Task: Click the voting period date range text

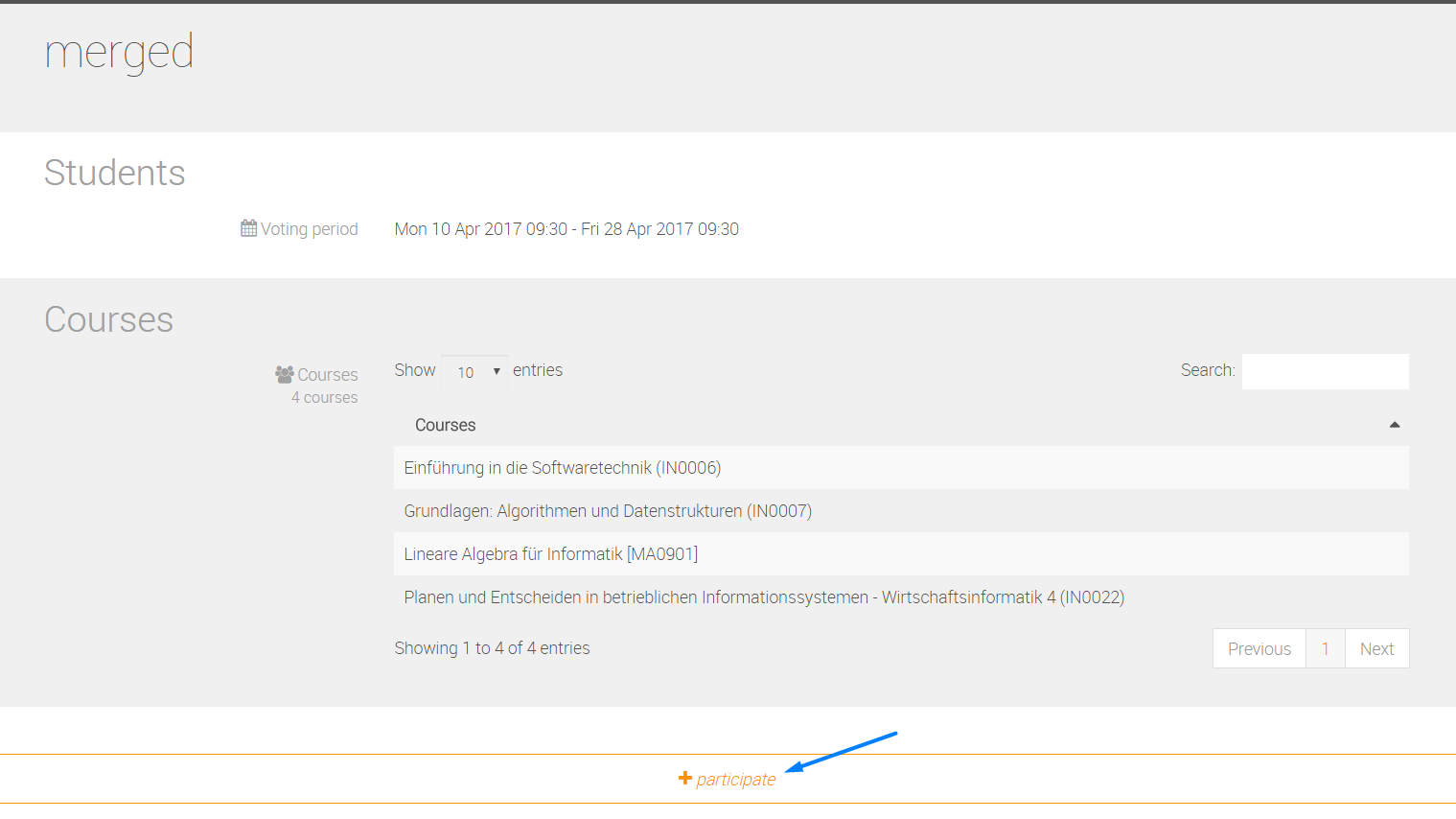Action: [566, 229]
